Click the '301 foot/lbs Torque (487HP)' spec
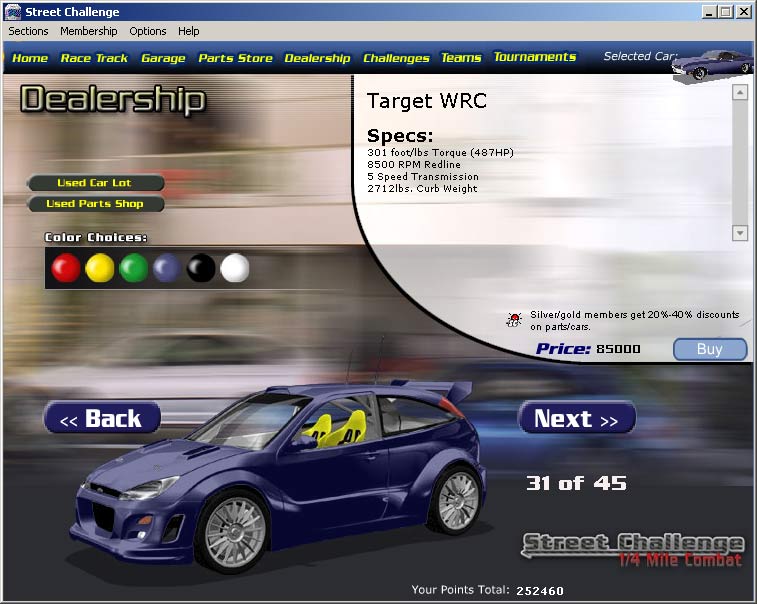 440,153
